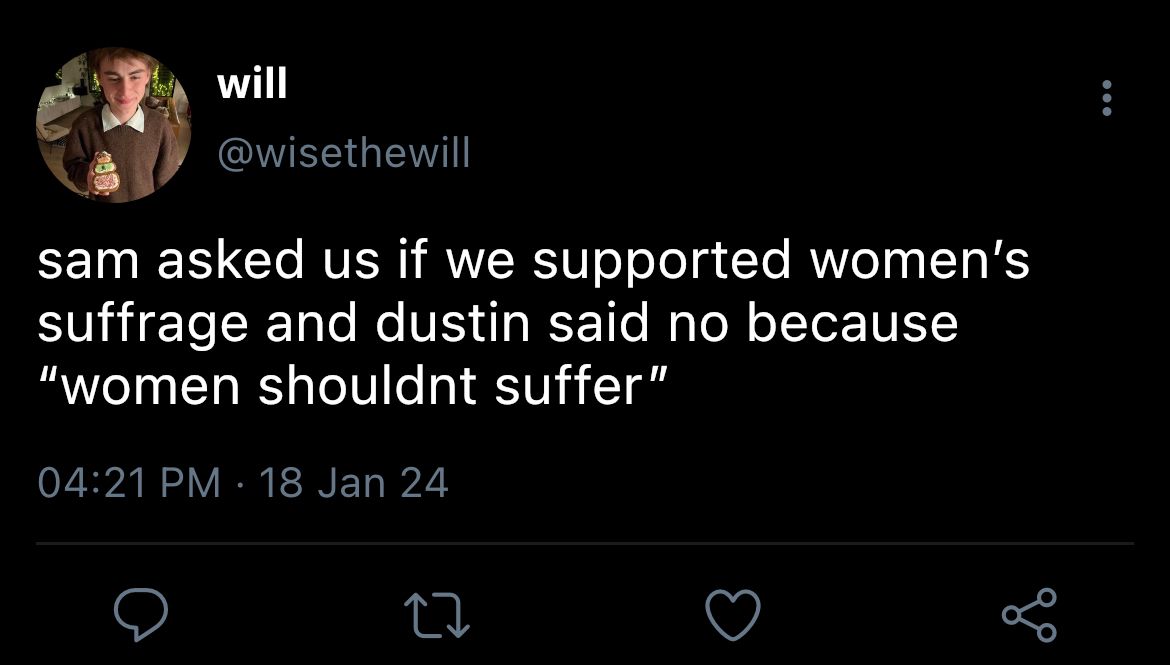Click the date 18 Jan 24
Screen dimensions: 1170x665
tap(354, 482)
